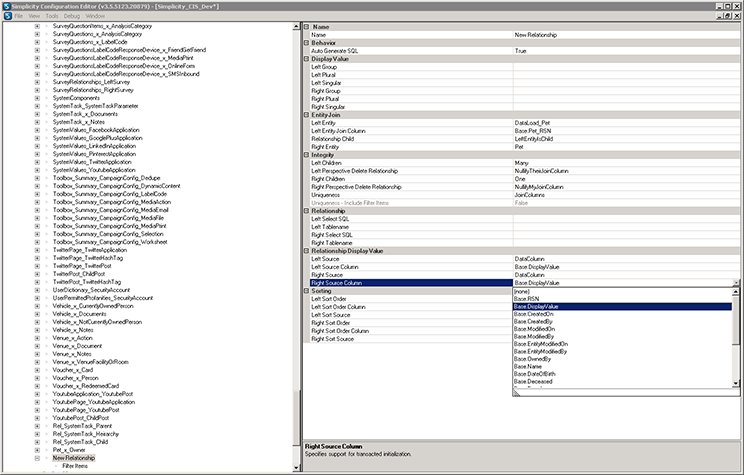Screen dimensions: 744x475
Task: Choose Base.ModifiedOn in the dropdown list
Action: (x=622, y=329)
